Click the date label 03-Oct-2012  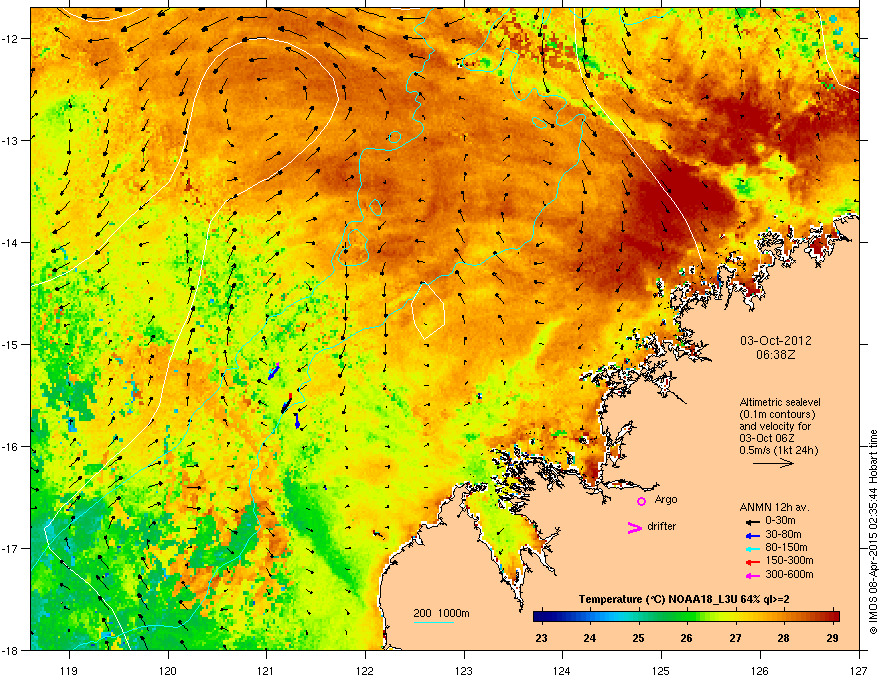click(776, 341)
